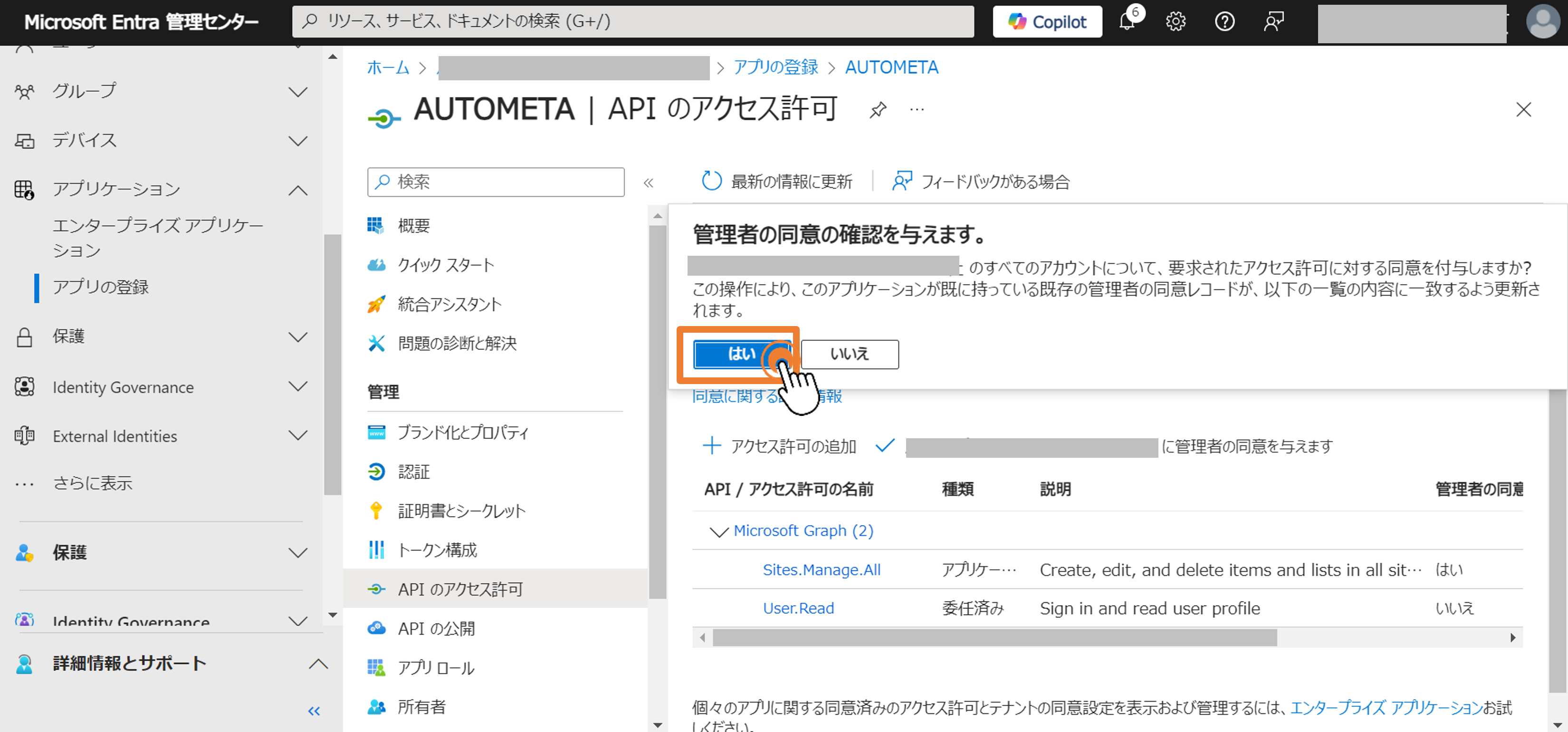Collapse the left navigation with double-chevron
Viewport: 1568px width, 732px height.
pyautogui.click(x=314, y=711)
